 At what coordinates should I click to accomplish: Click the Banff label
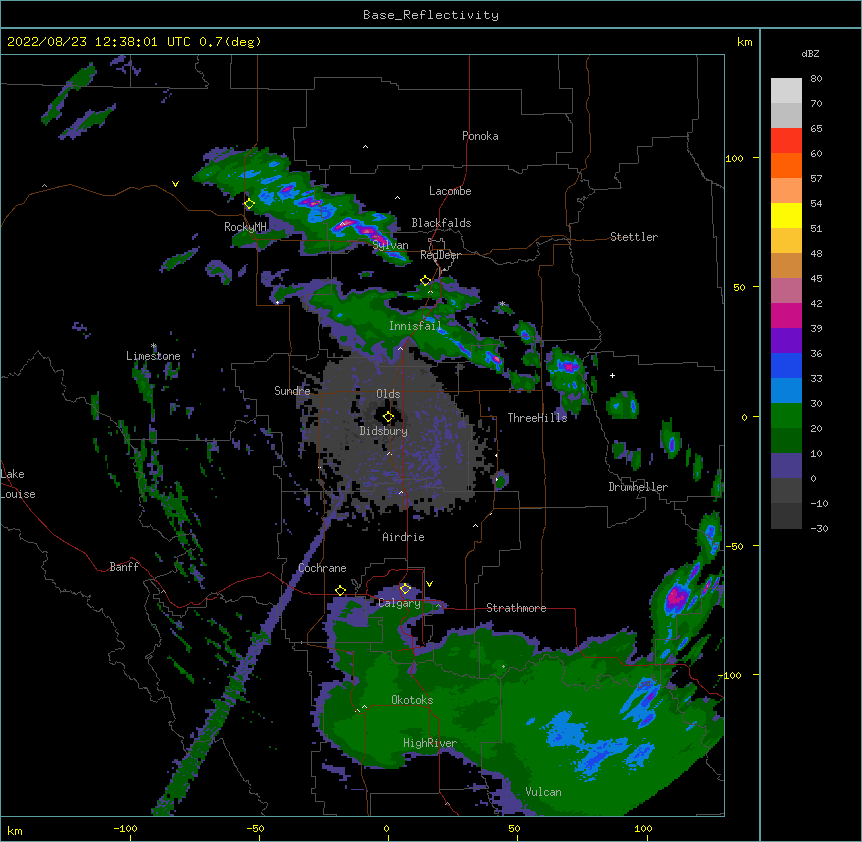(124, 567)
